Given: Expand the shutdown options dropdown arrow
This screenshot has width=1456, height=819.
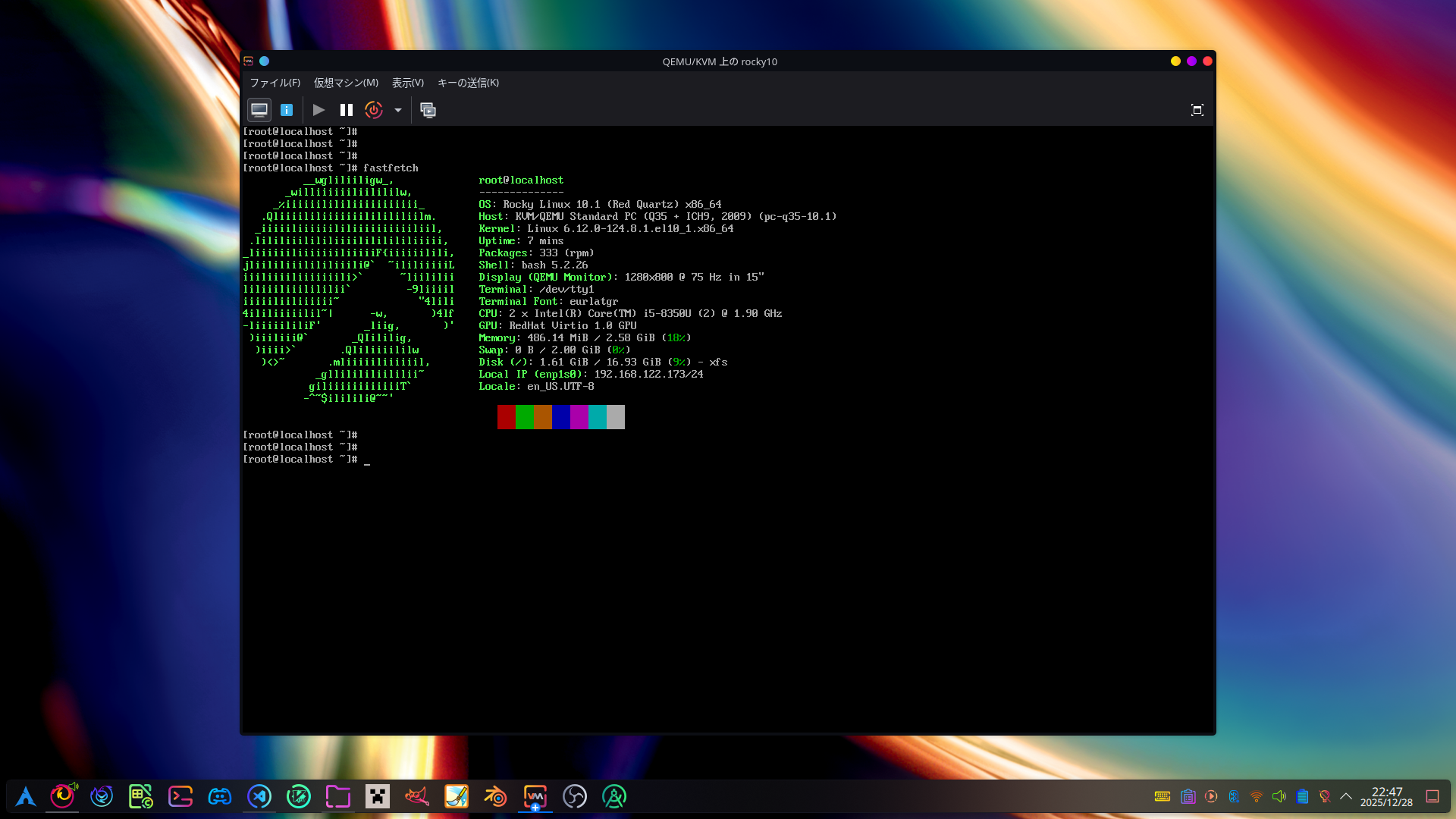Looking at the screenshot, I should click(398, 110).
